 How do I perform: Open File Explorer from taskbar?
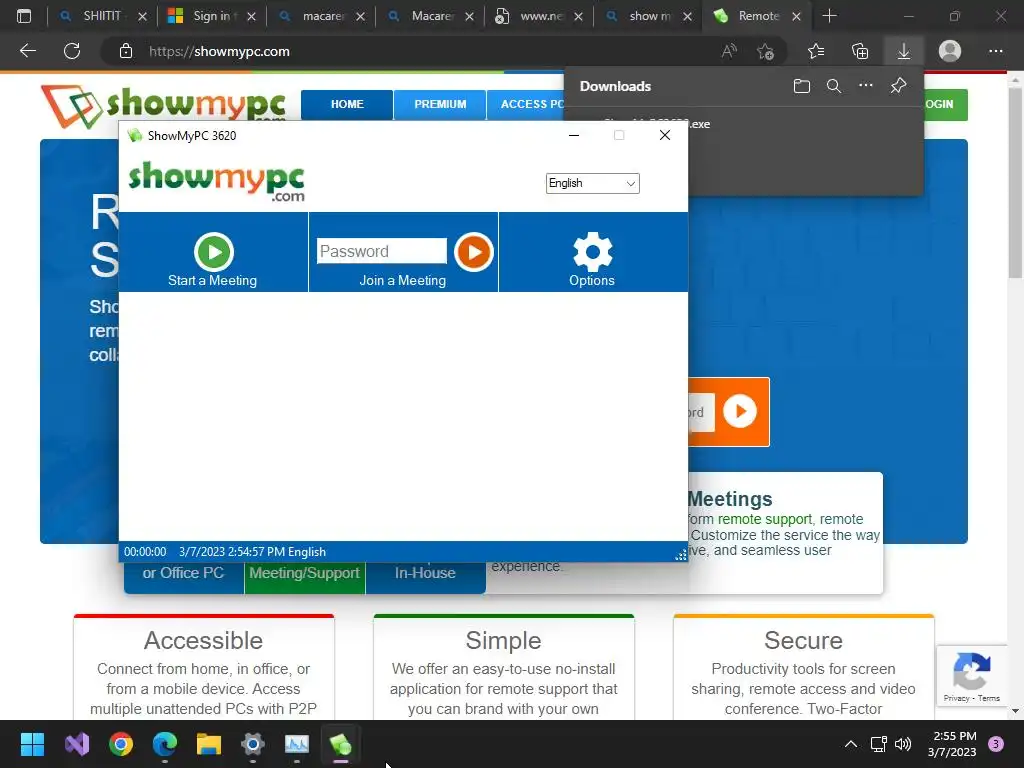coord(209,744)
